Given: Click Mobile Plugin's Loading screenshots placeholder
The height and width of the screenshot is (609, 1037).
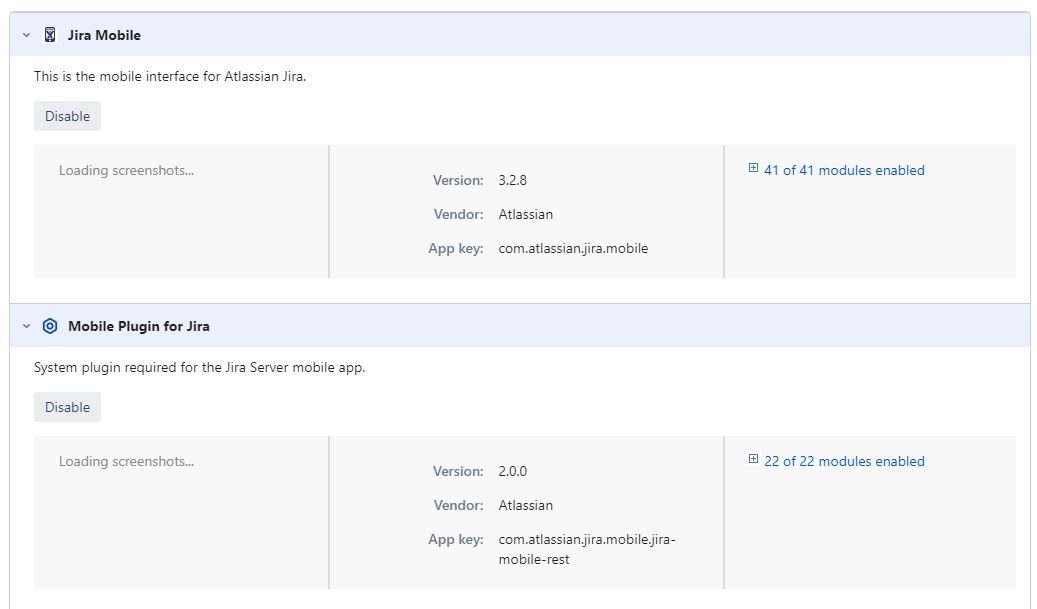Looking at the screenshot, I should pos(126,462).
